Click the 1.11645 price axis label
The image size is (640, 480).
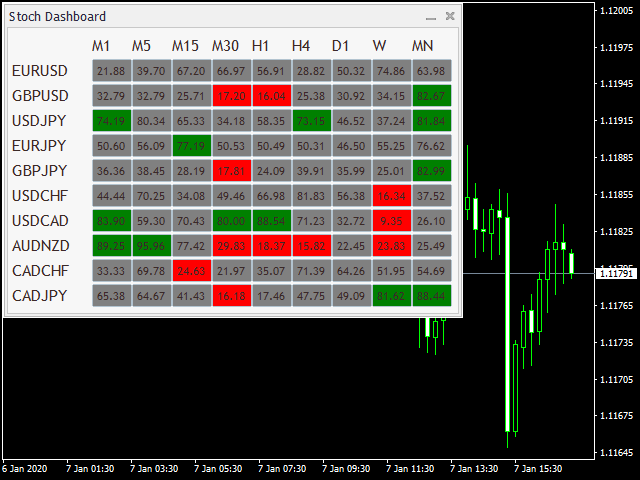pos(616,453)
